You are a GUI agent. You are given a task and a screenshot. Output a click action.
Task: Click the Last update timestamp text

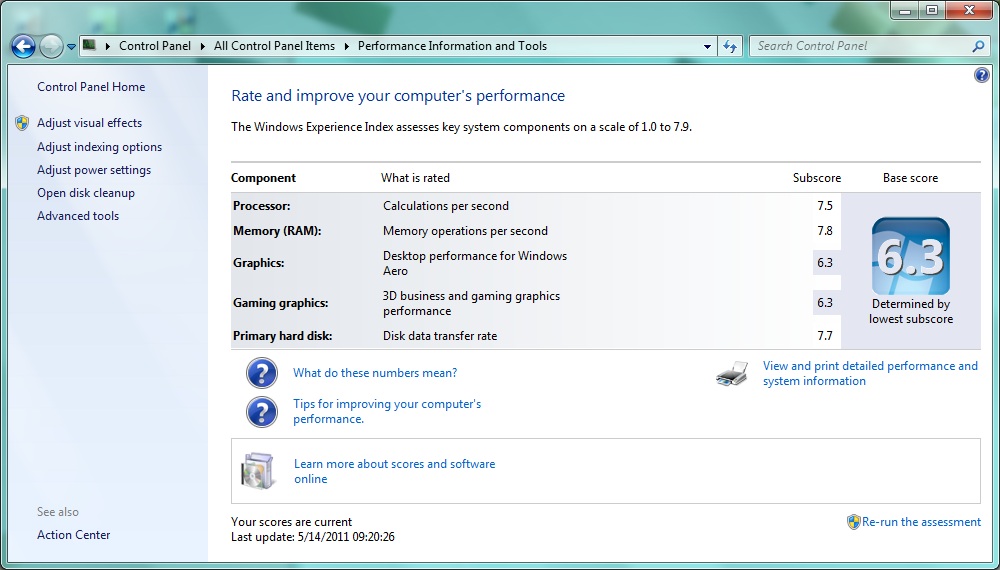coord(312,537)
